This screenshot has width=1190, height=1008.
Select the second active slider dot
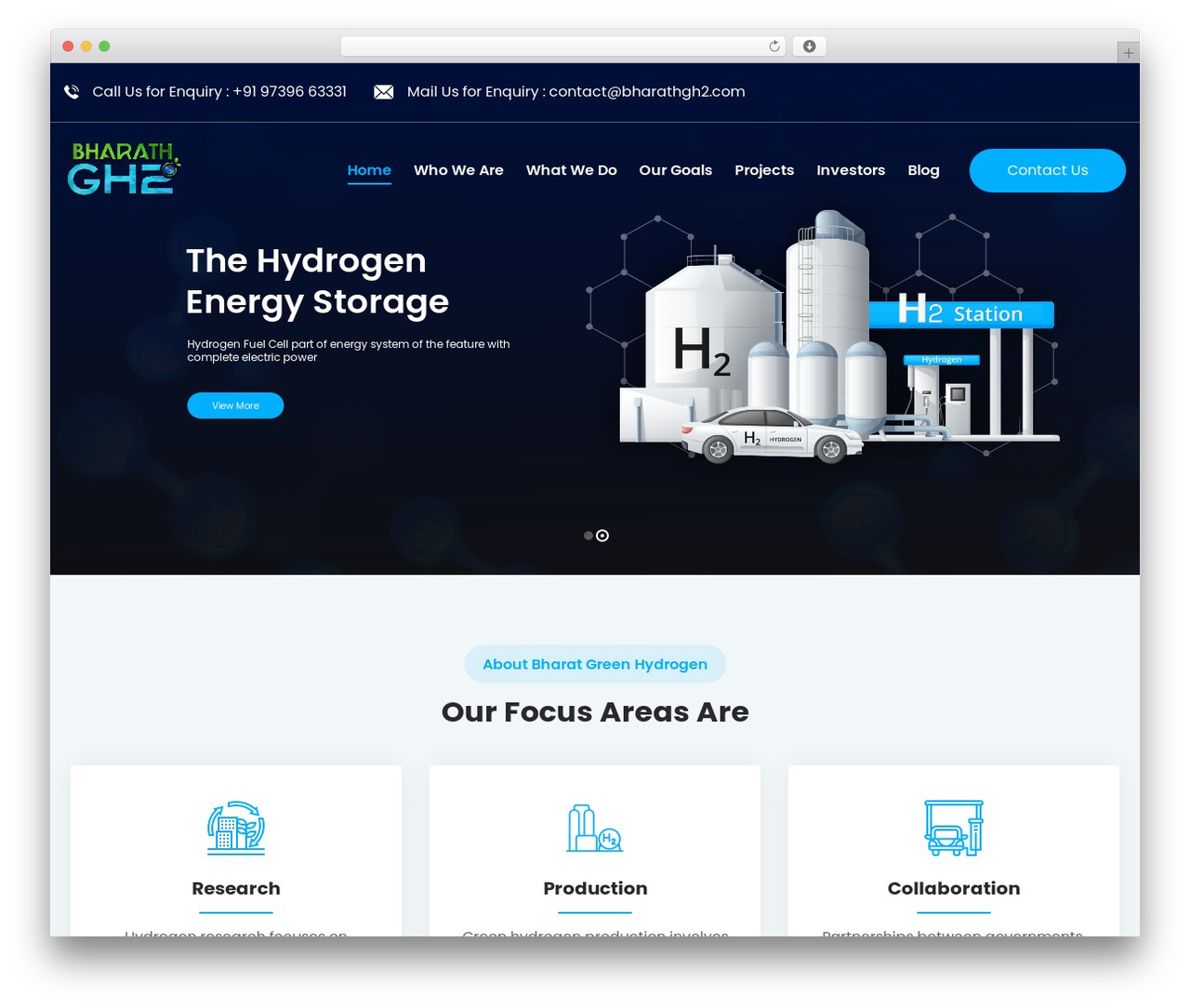(x=602, y=536)
